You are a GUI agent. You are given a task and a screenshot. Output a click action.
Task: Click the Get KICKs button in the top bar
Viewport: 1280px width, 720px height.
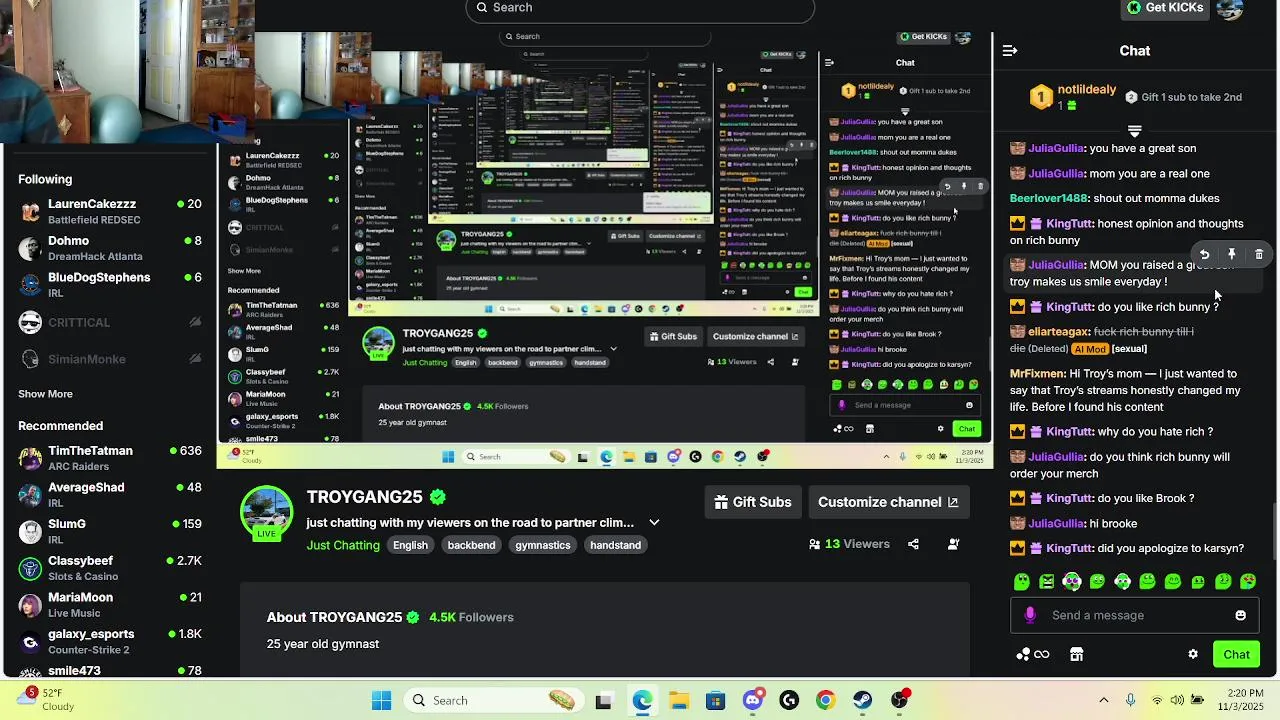(x=1164, y=7)
